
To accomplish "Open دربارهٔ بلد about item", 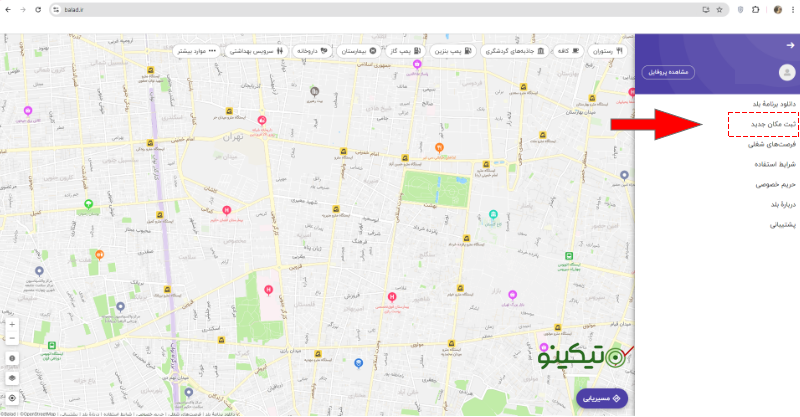I will click(783, 205).
